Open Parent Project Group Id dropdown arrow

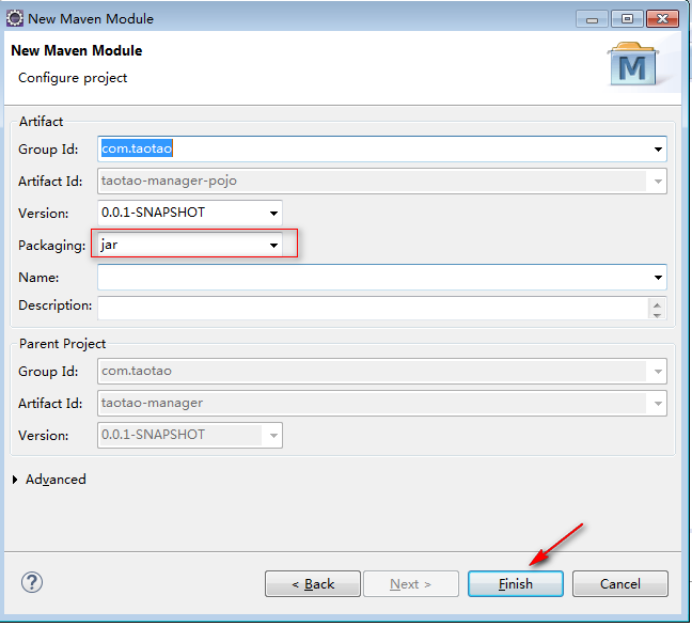tap(658, 372)
